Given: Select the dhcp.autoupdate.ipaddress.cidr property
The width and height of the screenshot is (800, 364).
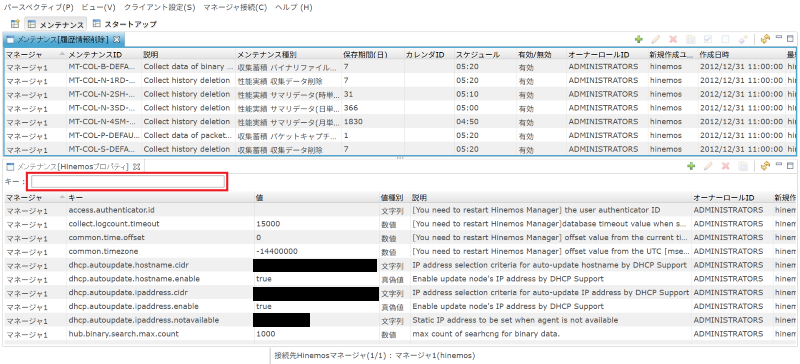Looking at the screenshot, I should [399, 293].
